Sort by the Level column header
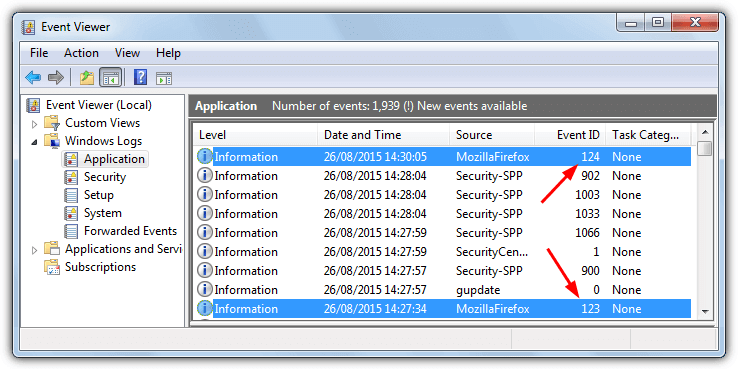The image size is (738, 369). point(255,135)
